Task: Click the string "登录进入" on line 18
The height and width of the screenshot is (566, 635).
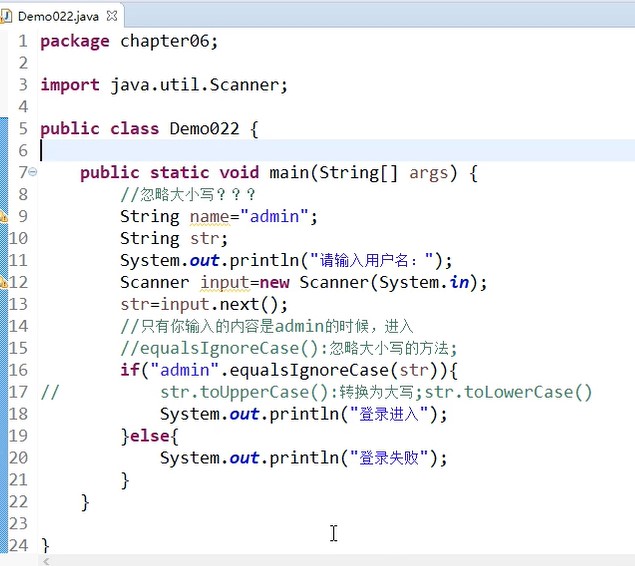Action: point(388,414)
